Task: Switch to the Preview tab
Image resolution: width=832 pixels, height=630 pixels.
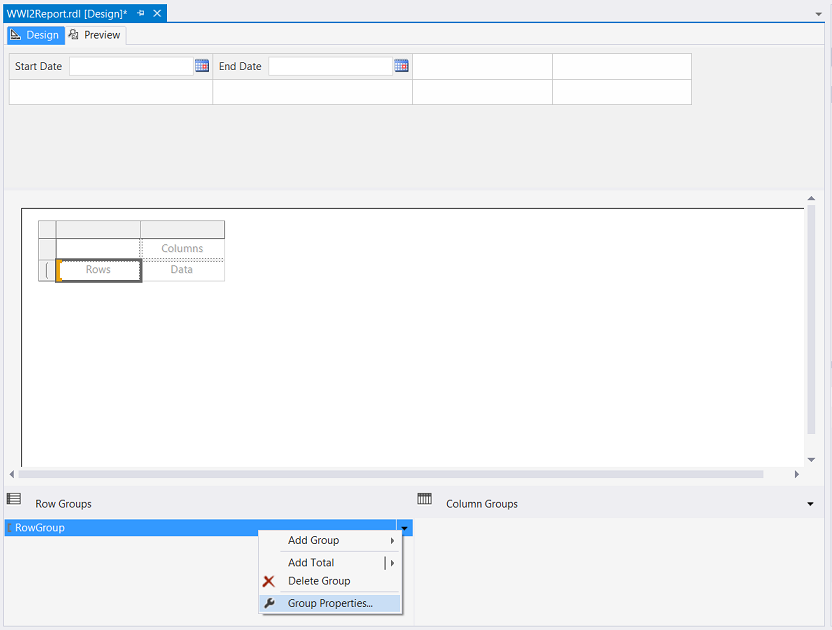Action: [x=95, y=35]
